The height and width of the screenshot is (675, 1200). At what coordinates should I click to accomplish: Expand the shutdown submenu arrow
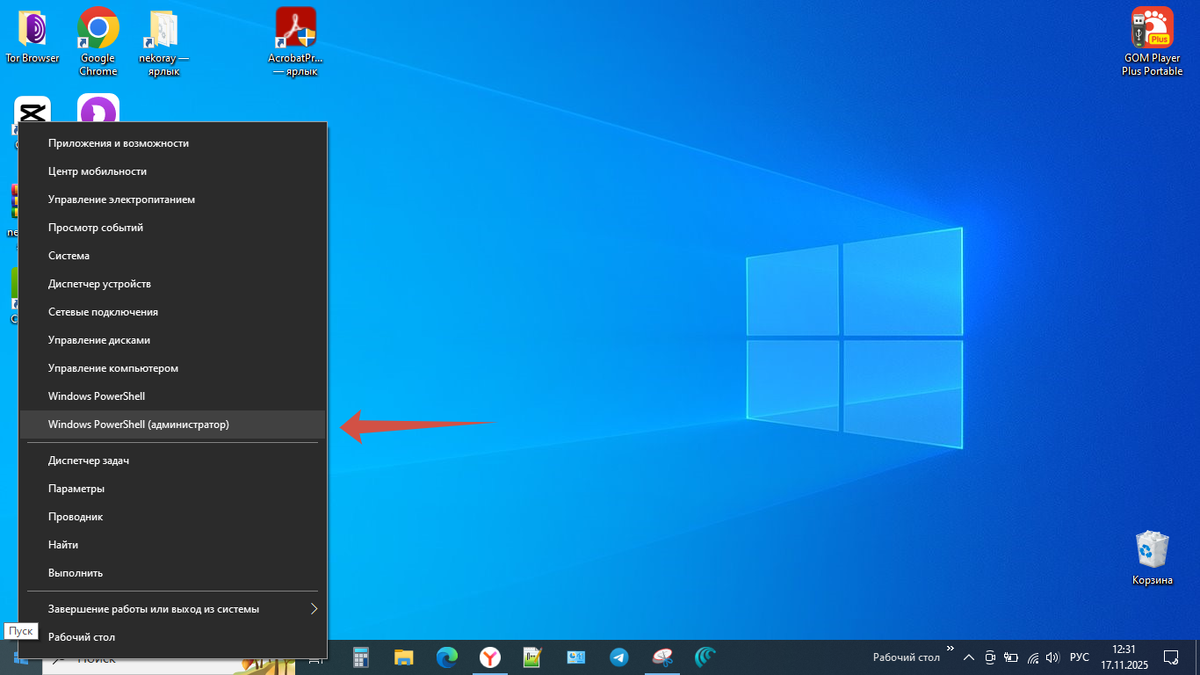pyautogui.click(x=313, y=607)
